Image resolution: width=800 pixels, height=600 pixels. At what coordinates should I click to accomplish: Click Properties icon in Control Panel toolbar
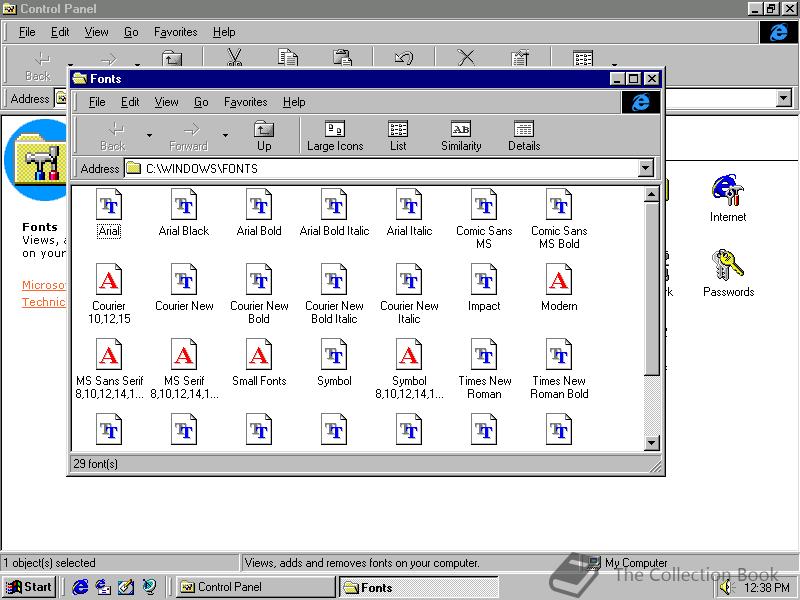[x=519, y=58]
